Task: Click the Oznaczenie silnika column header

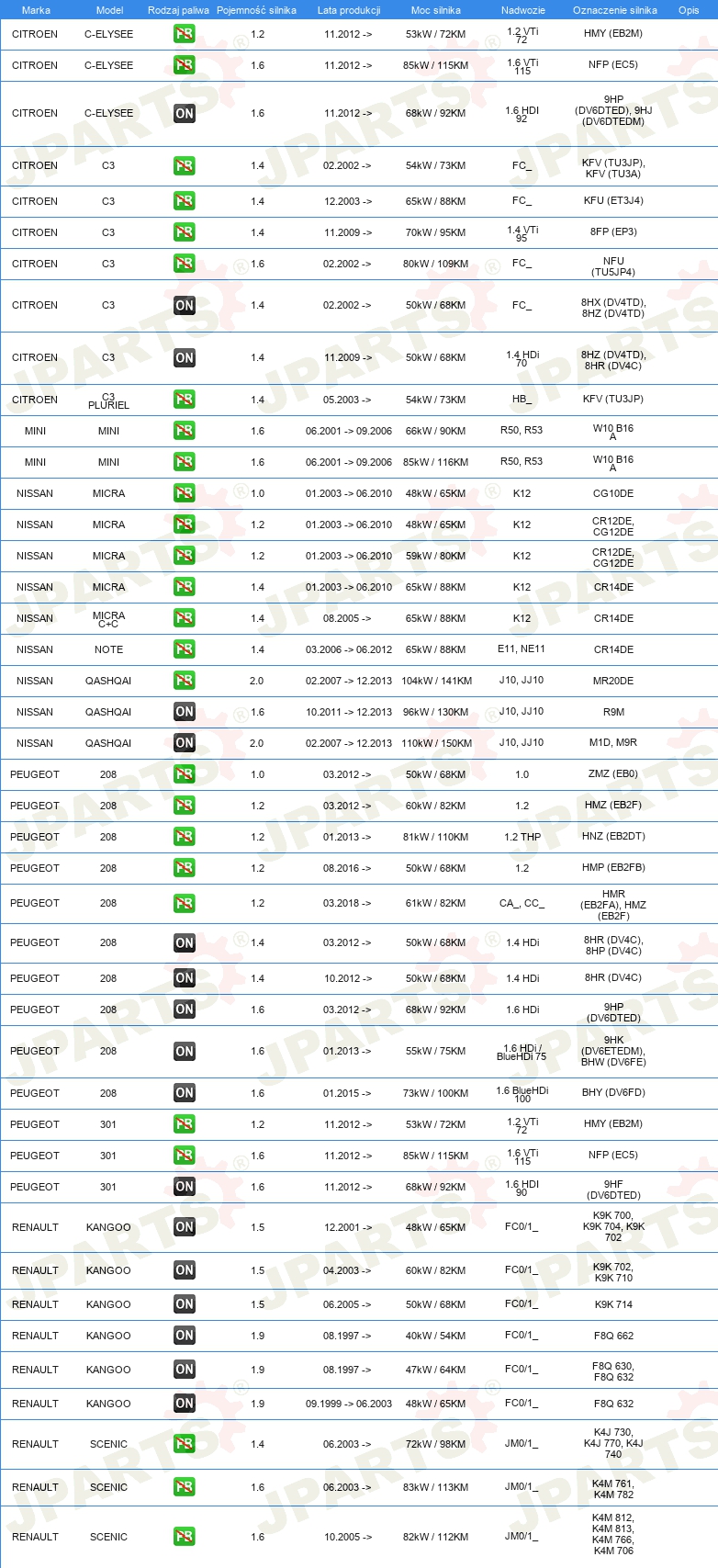Action: point(615,10)
